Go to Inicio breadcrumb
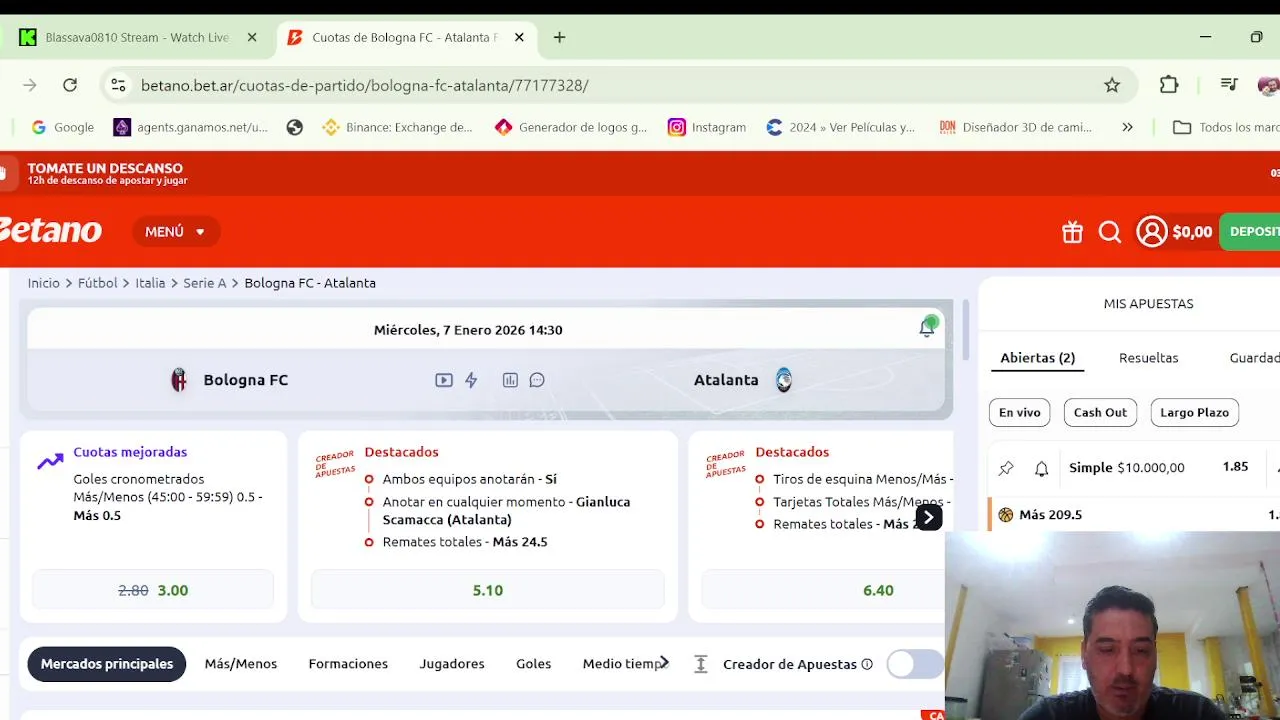 coord(44,283)
